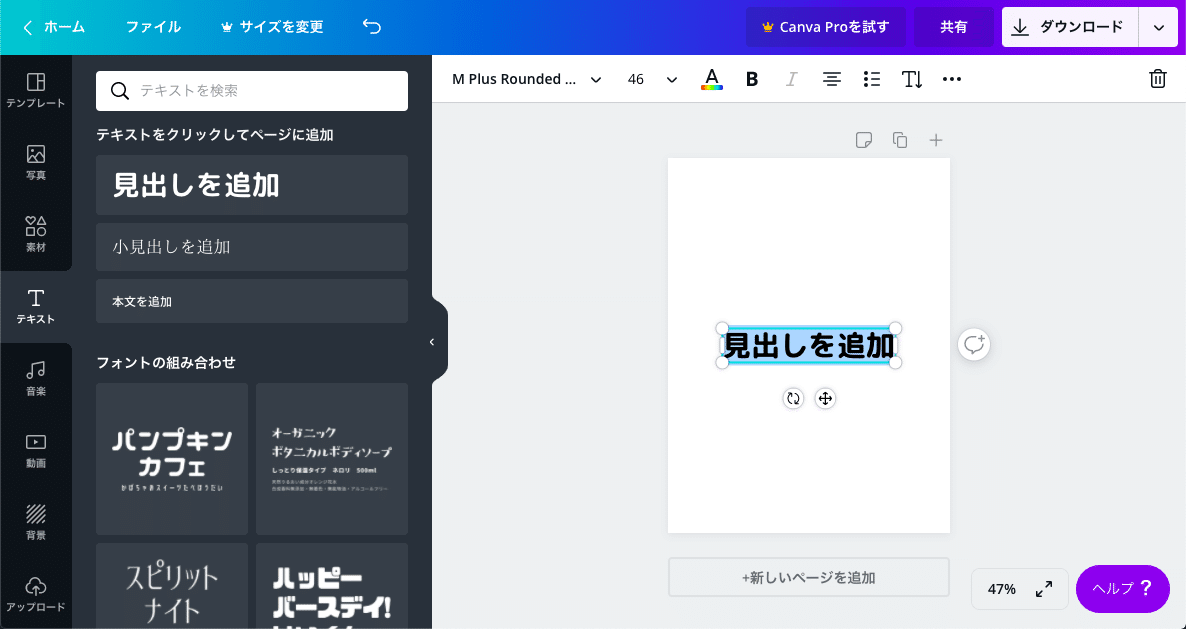Toggle bulleted list formatting
Screen dimensions: 1186x629
coord(871,78)
